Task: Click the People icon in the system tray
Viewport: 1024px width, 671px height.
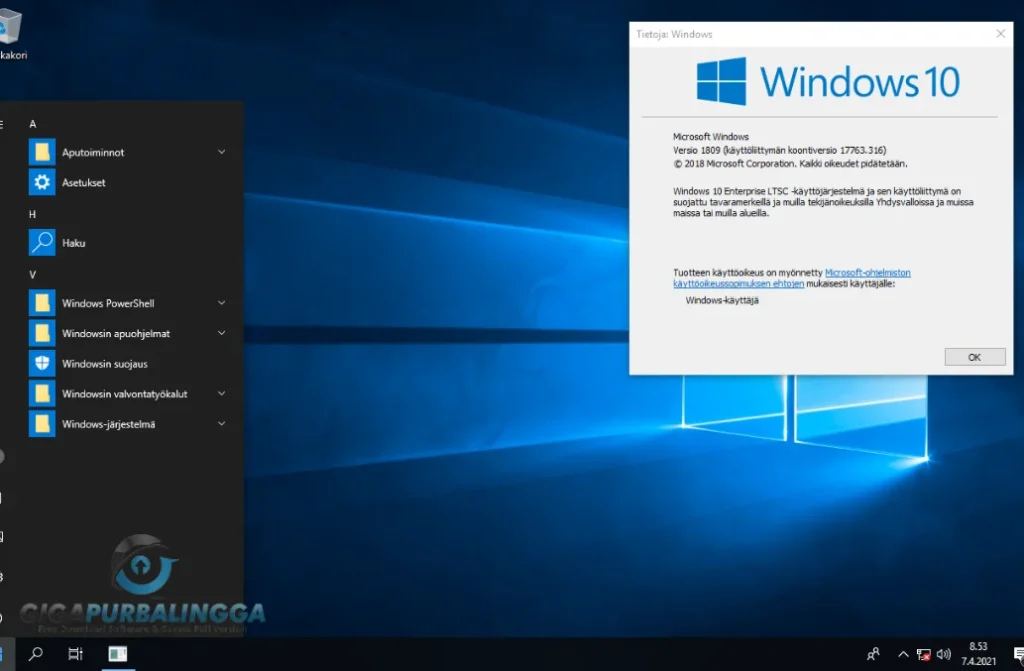Action: (872, 655)
